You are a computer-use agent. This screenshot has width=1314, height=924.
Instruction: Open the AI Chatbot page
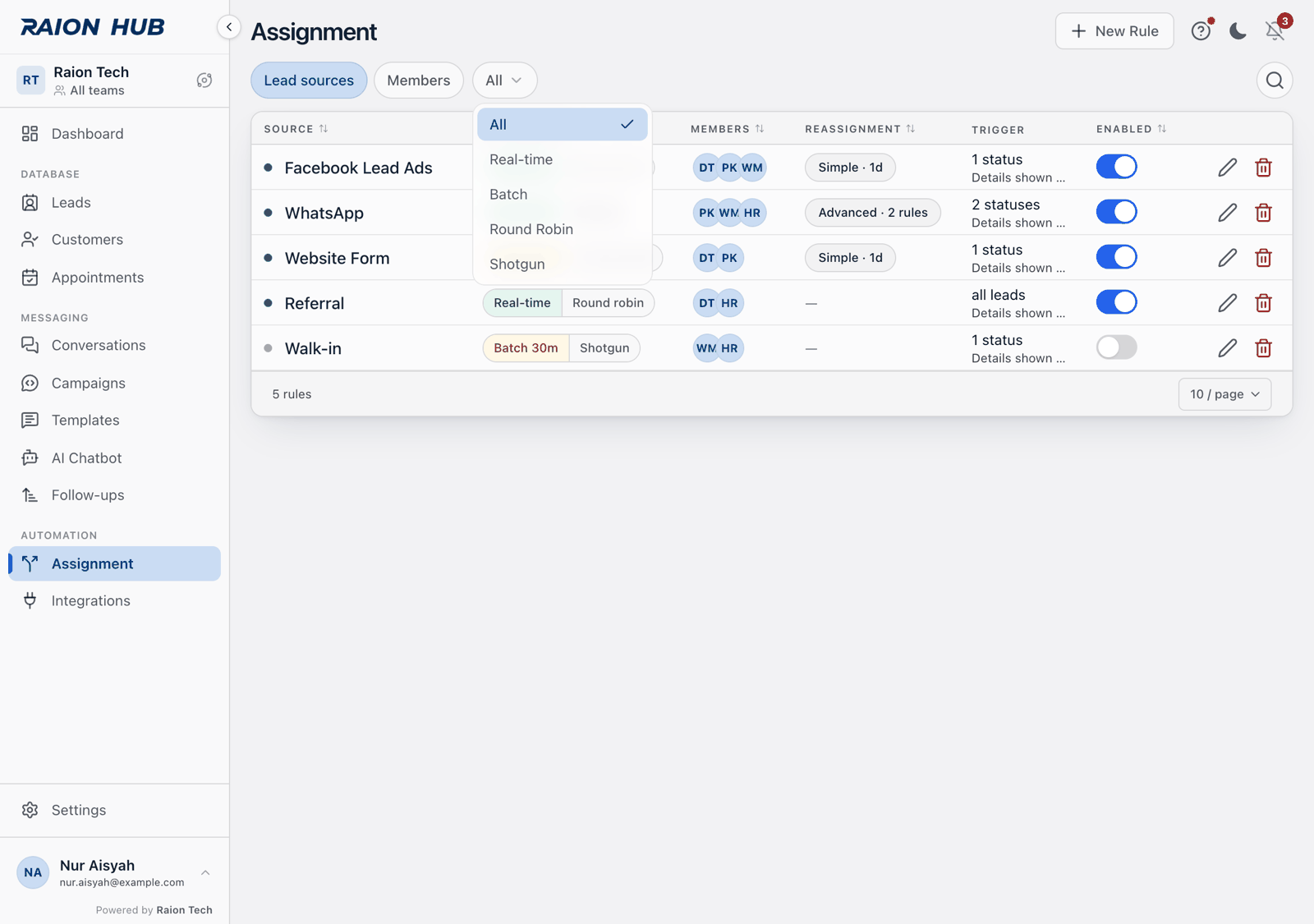pyautogui.click(x=115, y=458)
